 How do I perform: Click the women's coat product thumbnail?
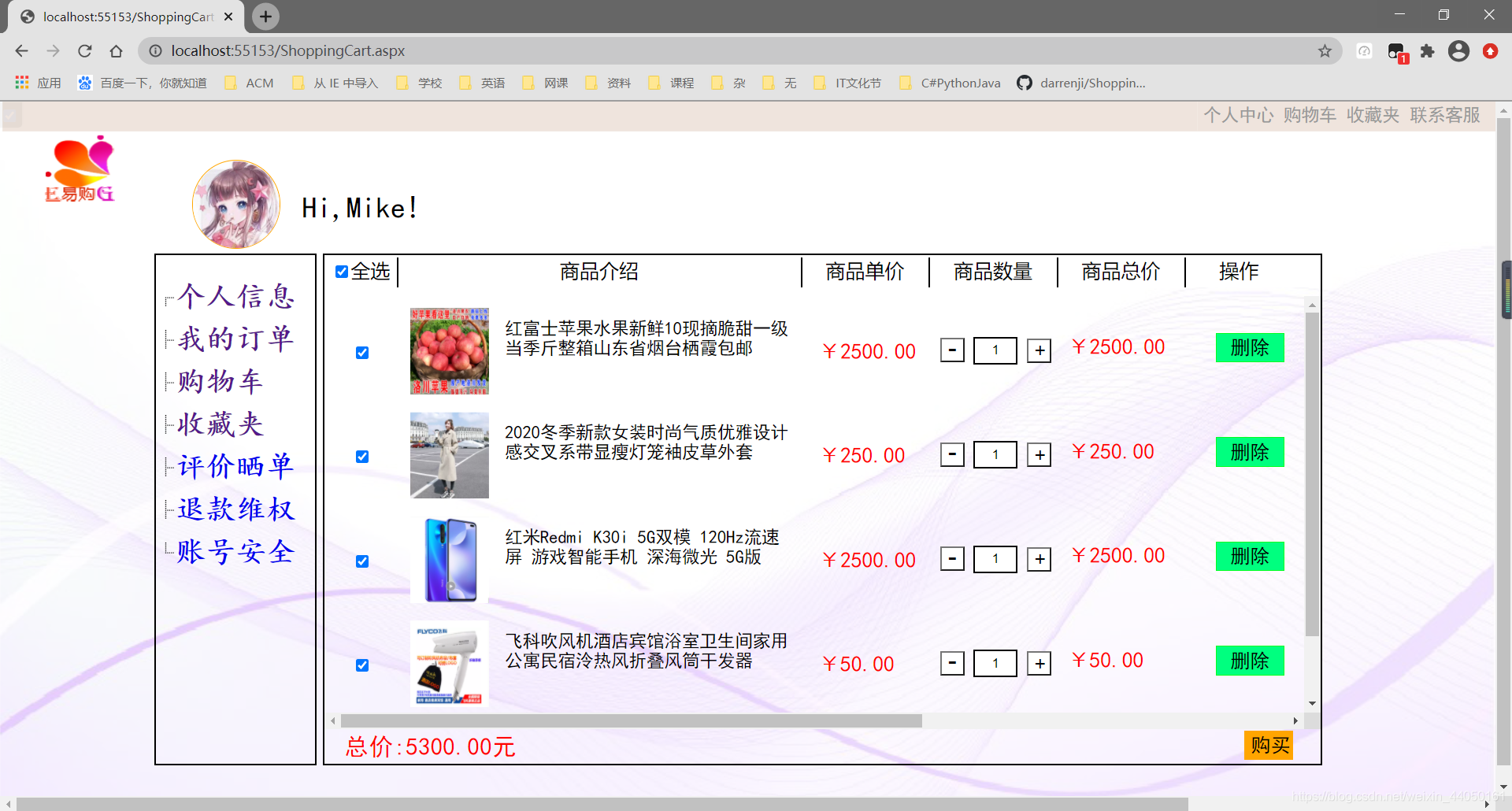coord(450,455)
